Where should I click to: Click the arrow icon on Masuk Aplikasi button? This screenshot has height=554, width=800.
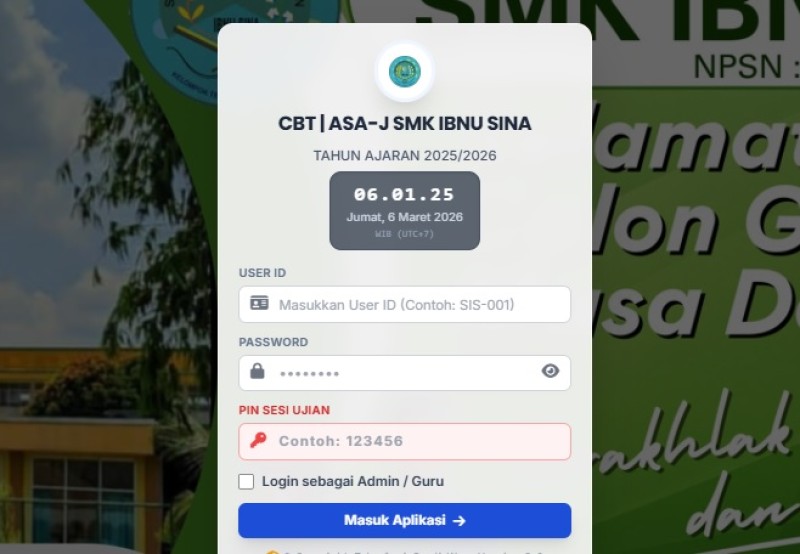pyautogui.click(x=459, y=520)
